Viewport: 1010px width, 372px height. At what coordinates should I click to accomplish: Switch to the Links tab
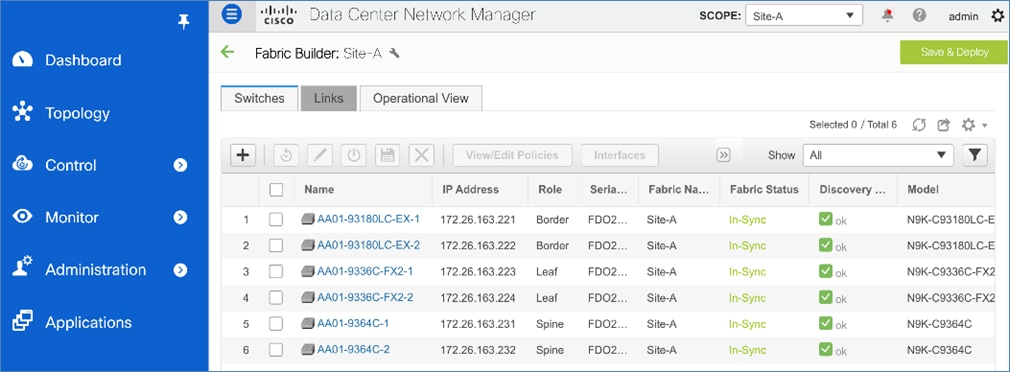(329, 98)
